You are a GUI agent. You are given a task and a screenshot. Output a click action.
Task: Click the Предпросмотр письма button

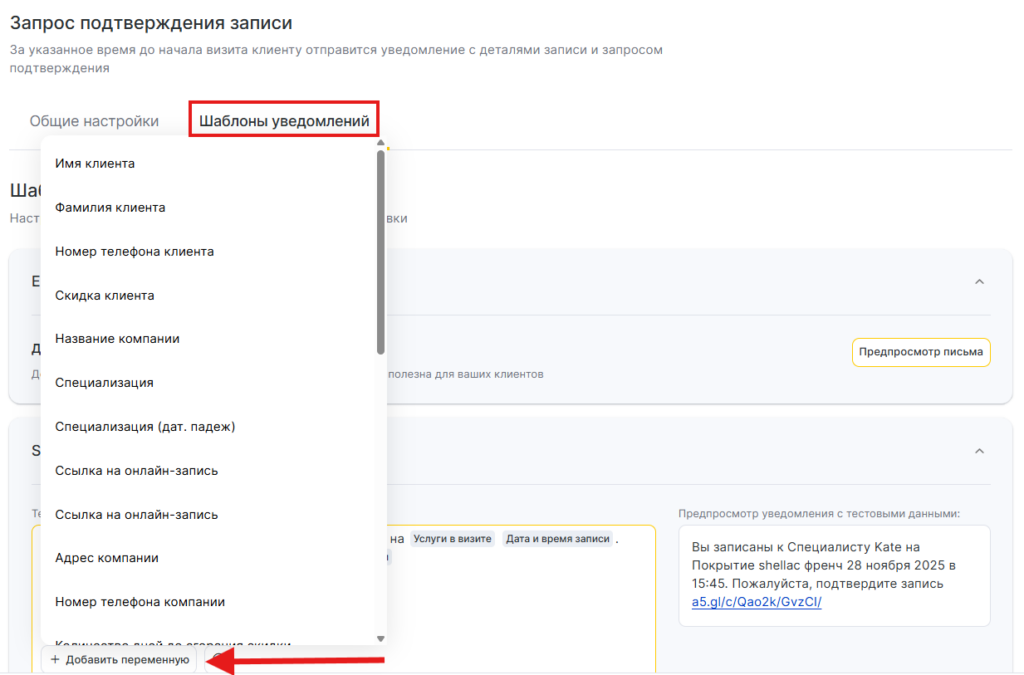(x=921, y=352)
